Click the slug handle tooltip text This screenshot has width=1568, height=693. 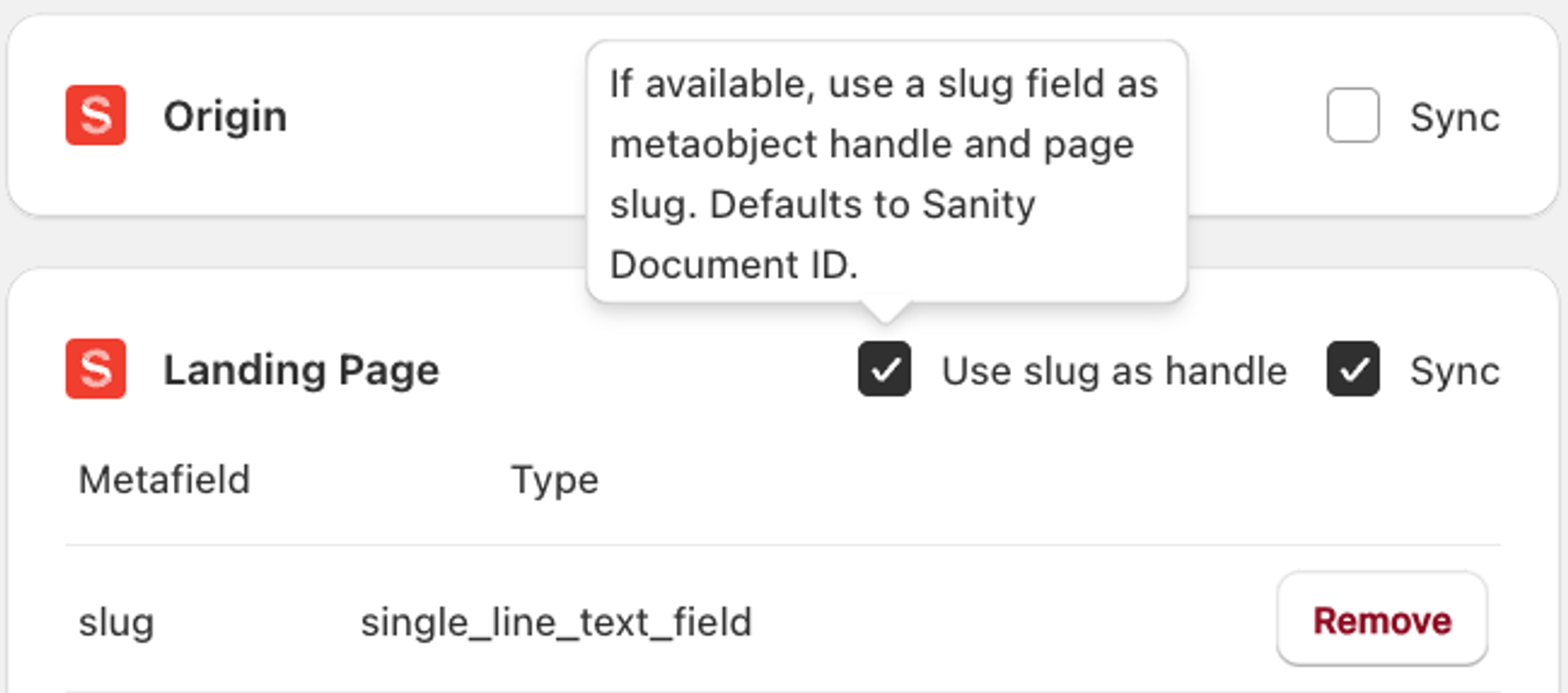pyautogui.click(x=884, y=173)
